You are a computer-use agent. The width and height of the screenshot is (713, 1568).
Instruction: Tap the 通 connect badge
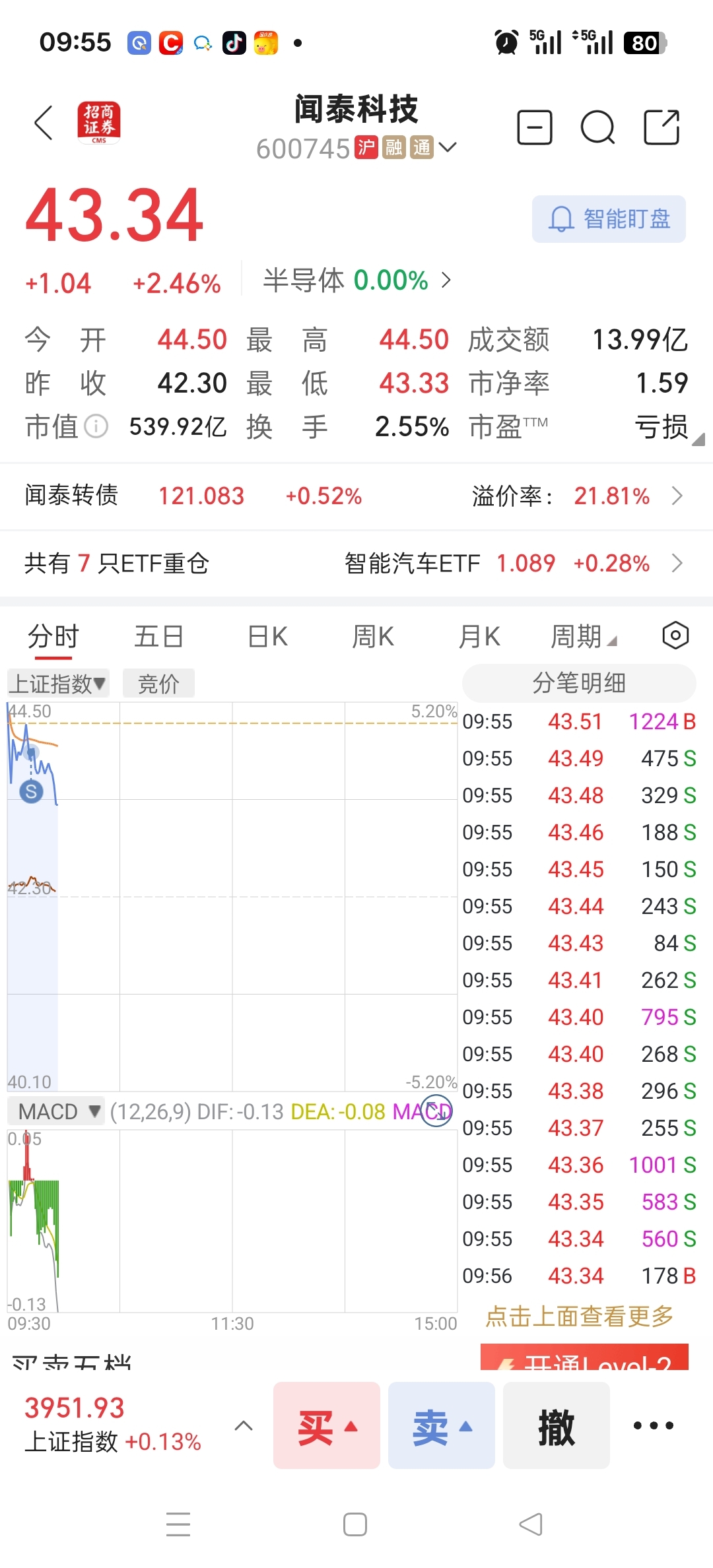pyautogui.click(x=422, y=147)
